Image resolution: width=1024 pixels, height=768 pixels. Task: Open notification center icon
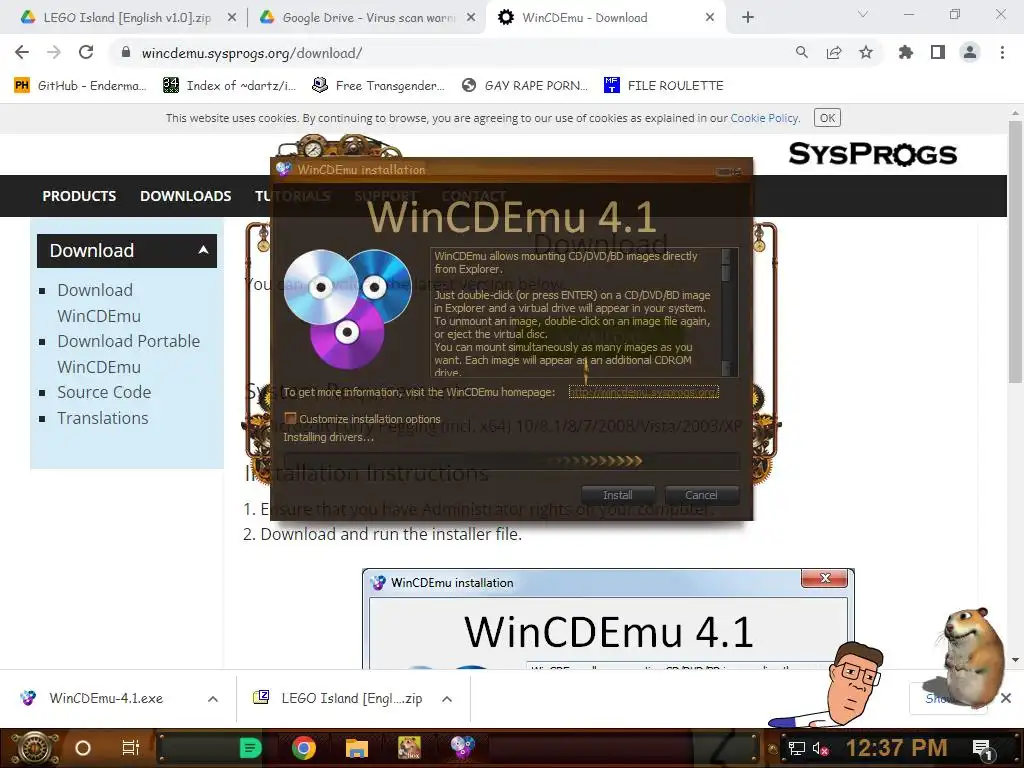[982, 748]
